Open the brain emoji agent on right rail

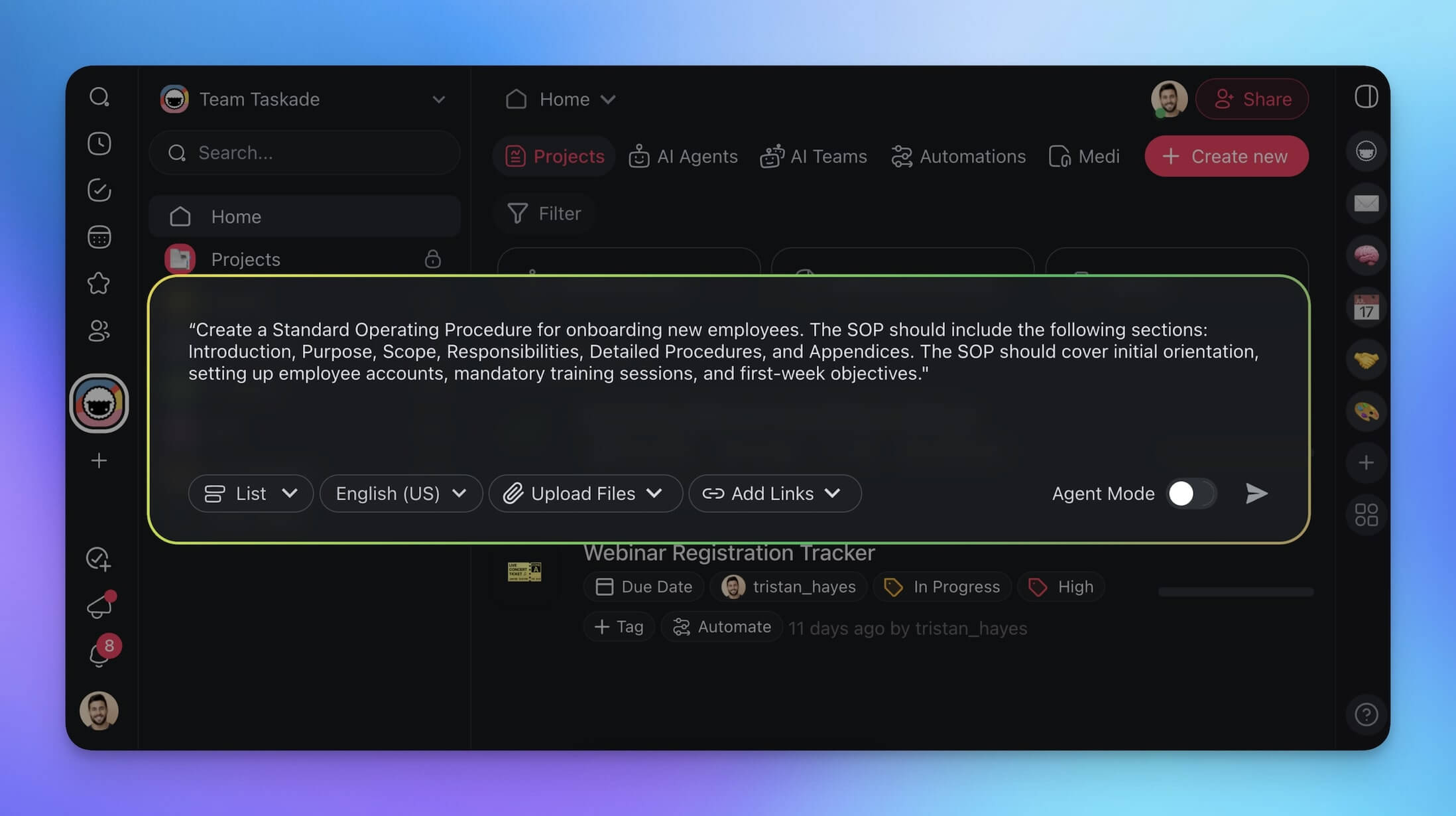1366,255
